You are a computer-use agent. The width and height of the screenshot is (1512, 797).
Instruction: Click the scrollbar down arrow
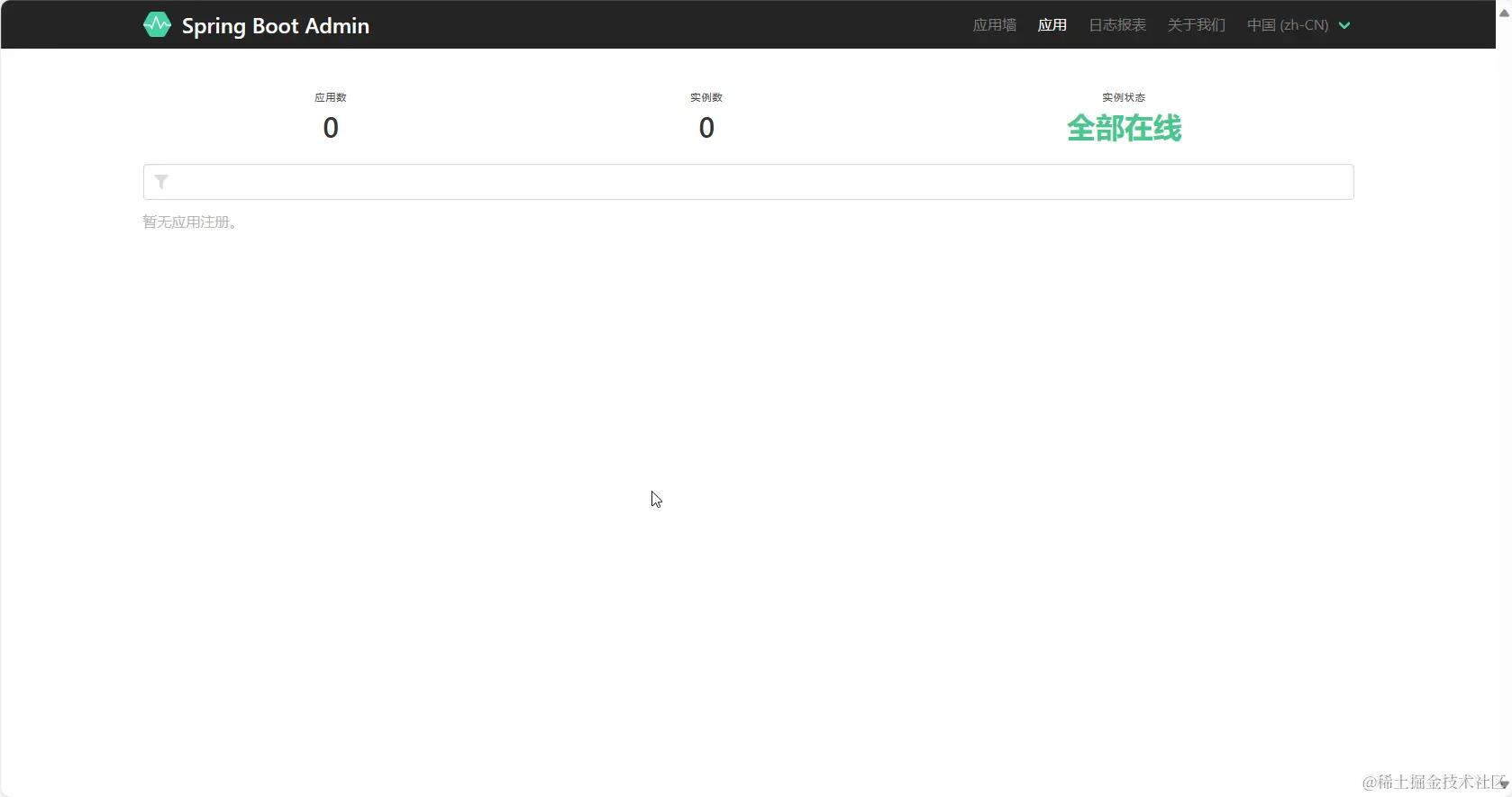click(1504, 785)
